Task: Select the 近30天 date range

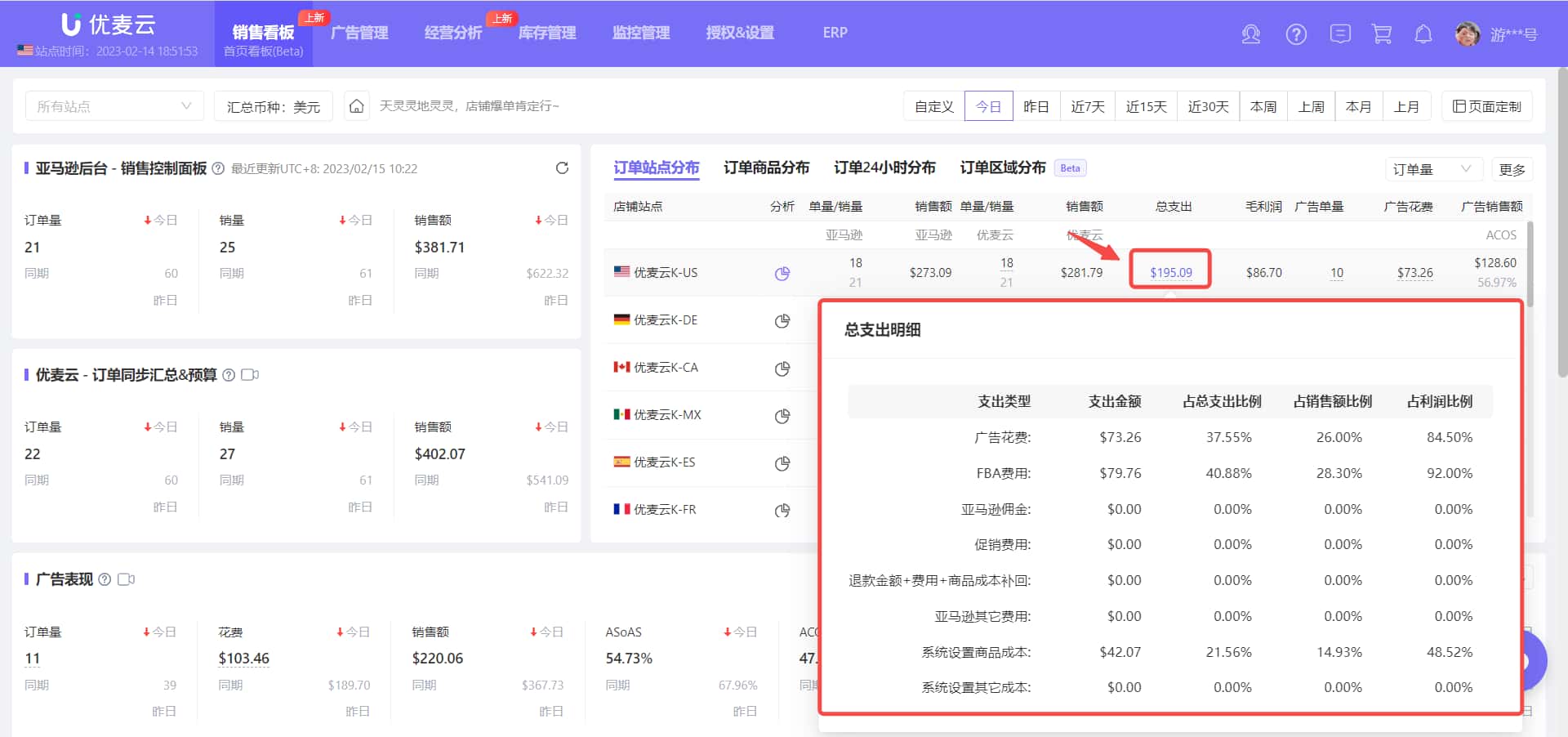Action: (1208, 106)
